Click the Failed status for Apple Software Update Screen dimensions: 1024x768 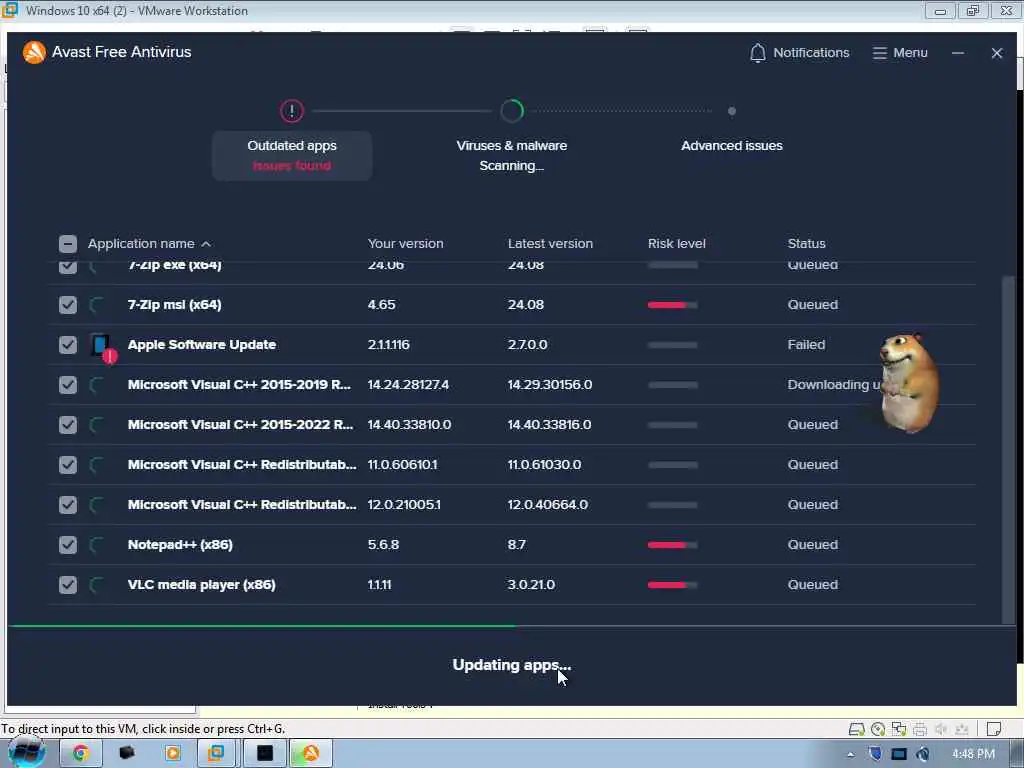pos(807,345)
